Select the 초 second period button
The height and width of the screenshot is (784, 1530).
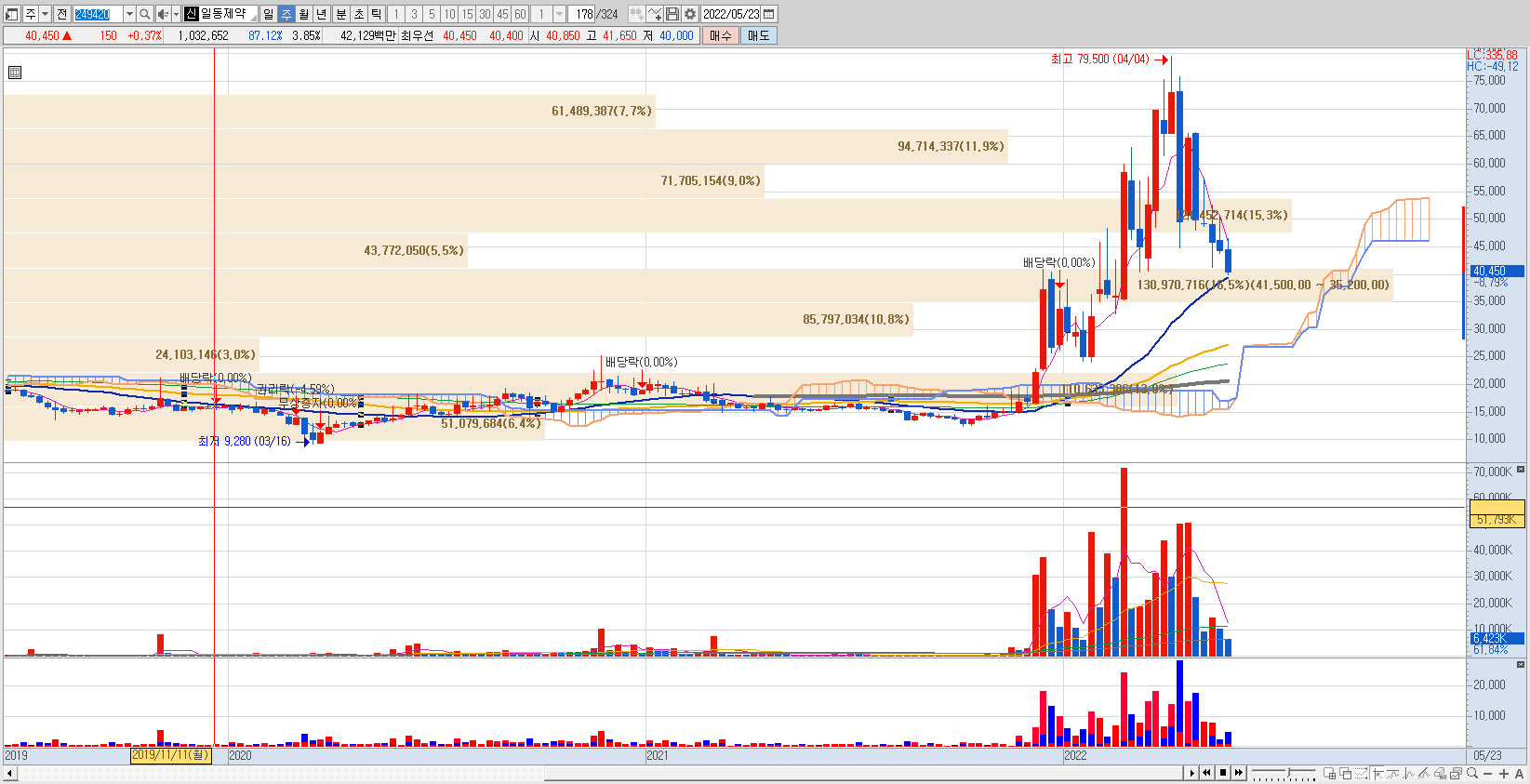(x=358, y=14)
